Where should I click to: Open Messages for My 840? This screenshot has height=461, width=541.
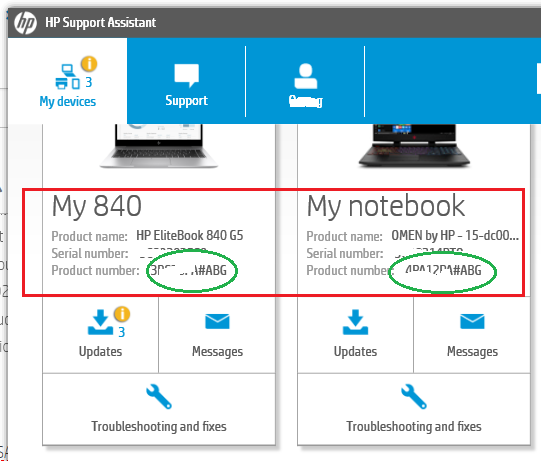(x=217, y=334)
